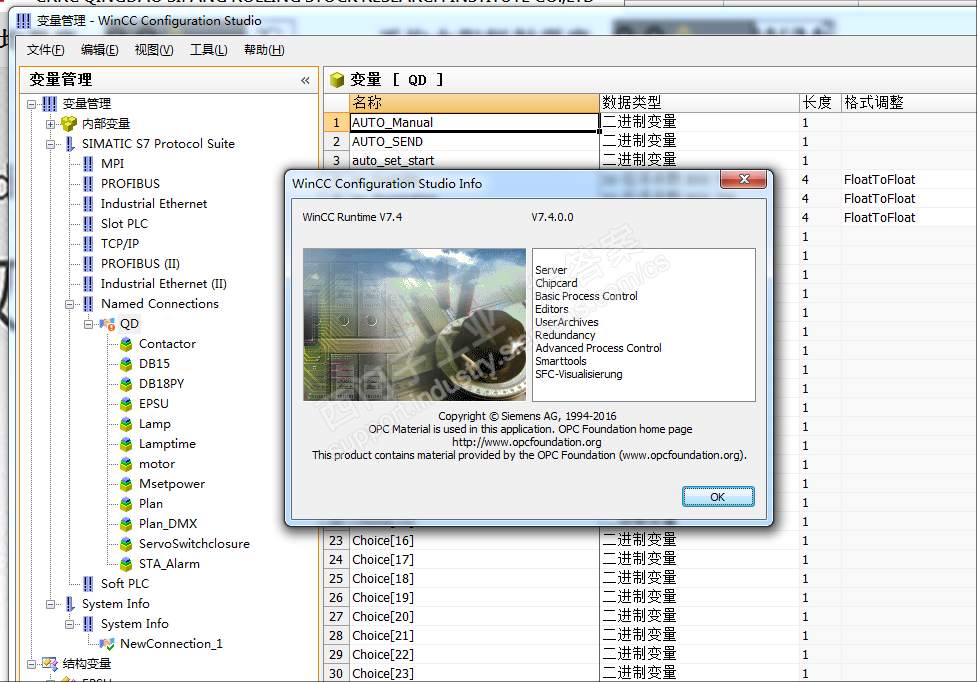Click the QD connection icon
This screenshot has height=682, width=977.
tap(107, 324)
